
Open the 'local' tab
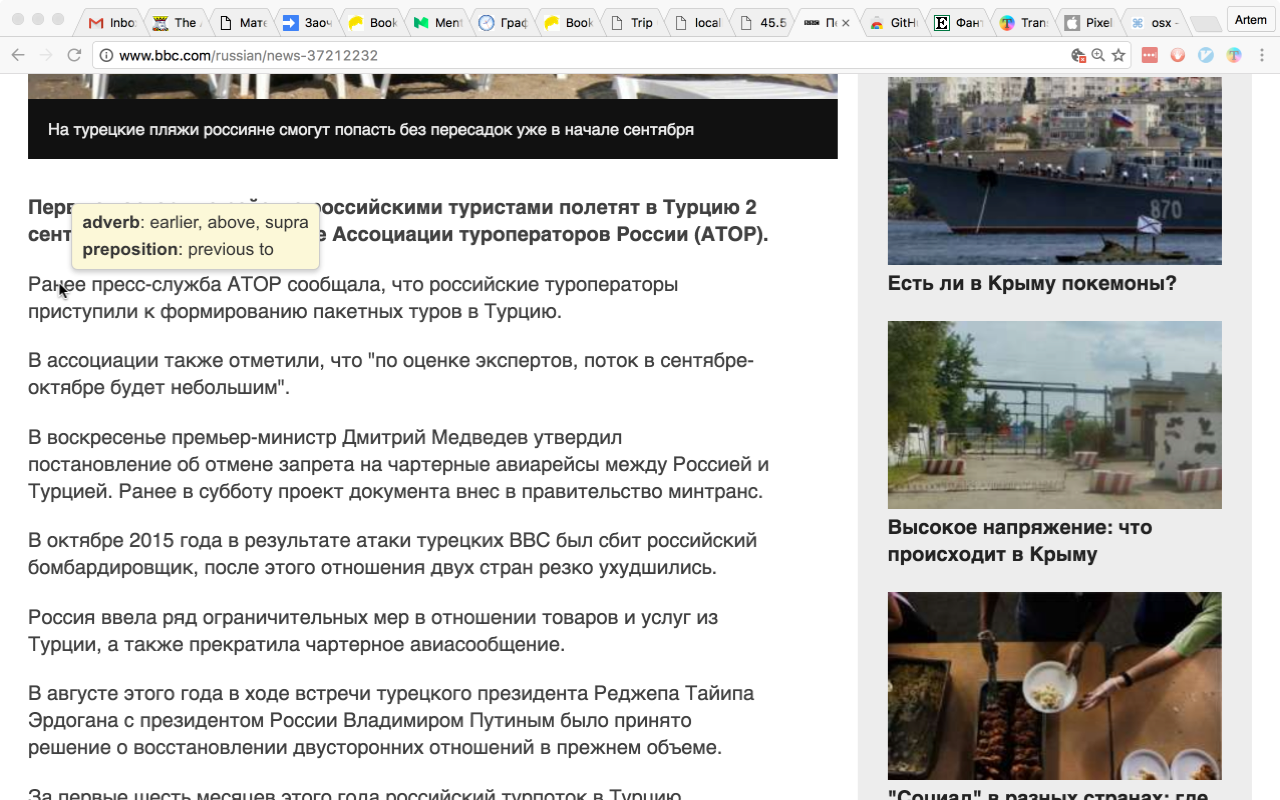pos(697,22)
